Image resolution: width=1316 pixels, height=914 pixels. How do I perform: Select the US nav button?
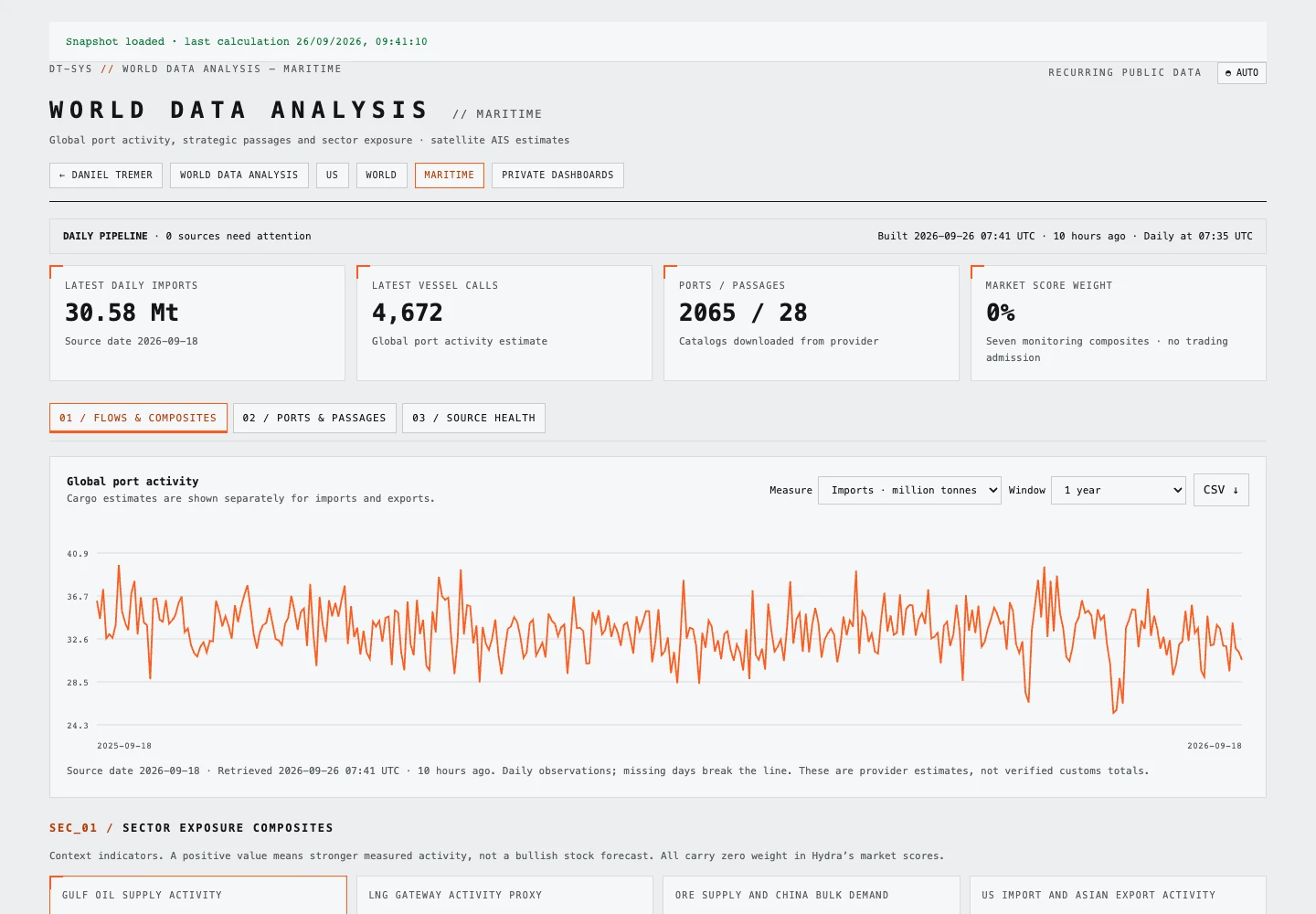pos(333,175)
